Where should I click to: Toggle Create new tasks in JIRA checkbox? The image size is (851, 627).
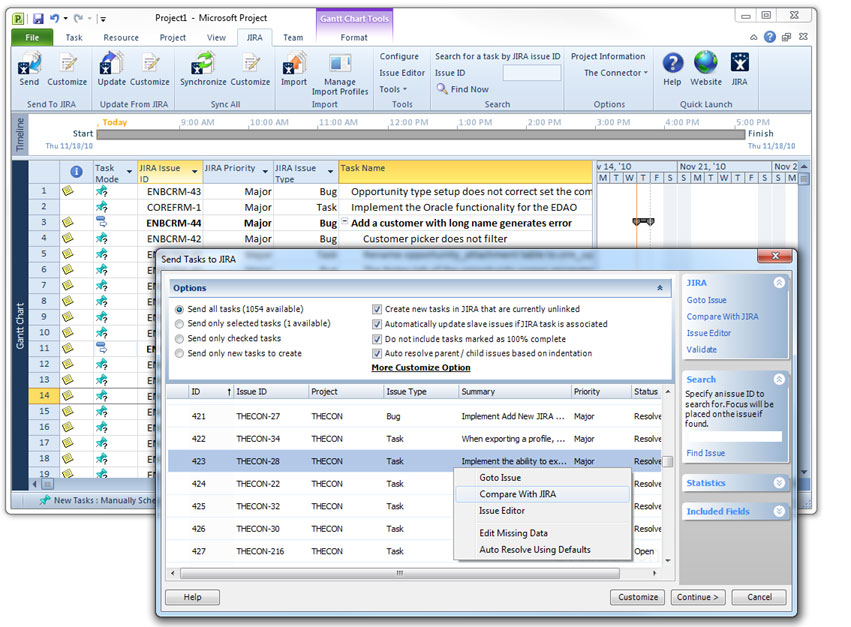377,309
